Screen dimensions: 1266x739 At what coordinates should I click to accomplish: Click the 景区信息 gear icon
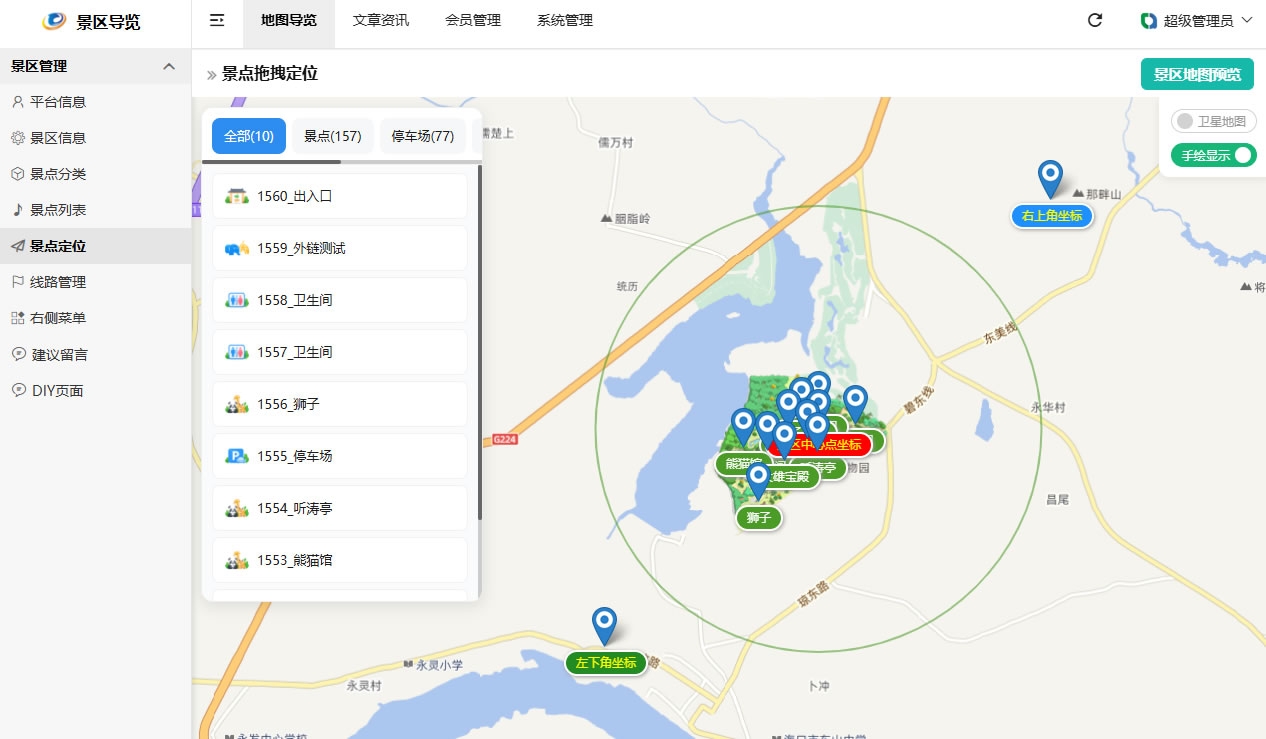click(18, 138)
